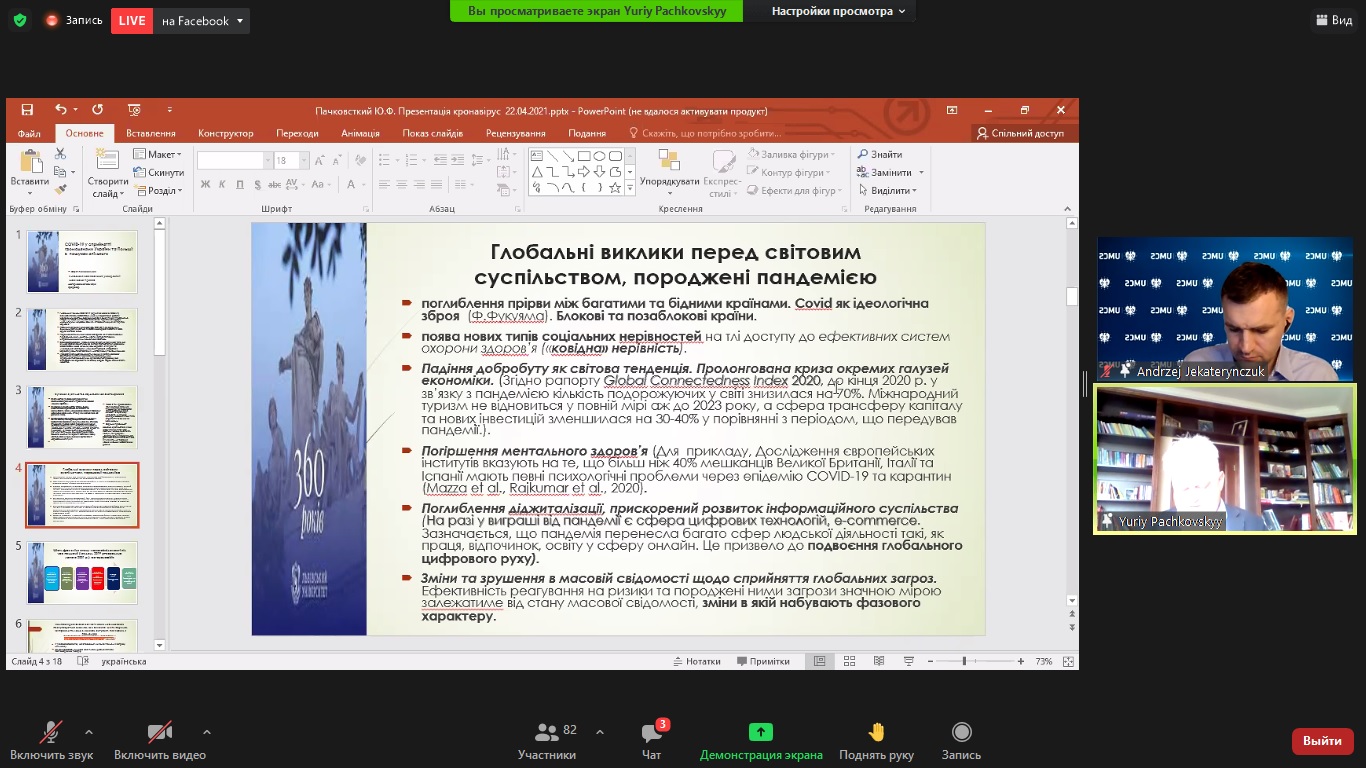
Task: Click Знайти find button
Action: [x=880, y=155]
